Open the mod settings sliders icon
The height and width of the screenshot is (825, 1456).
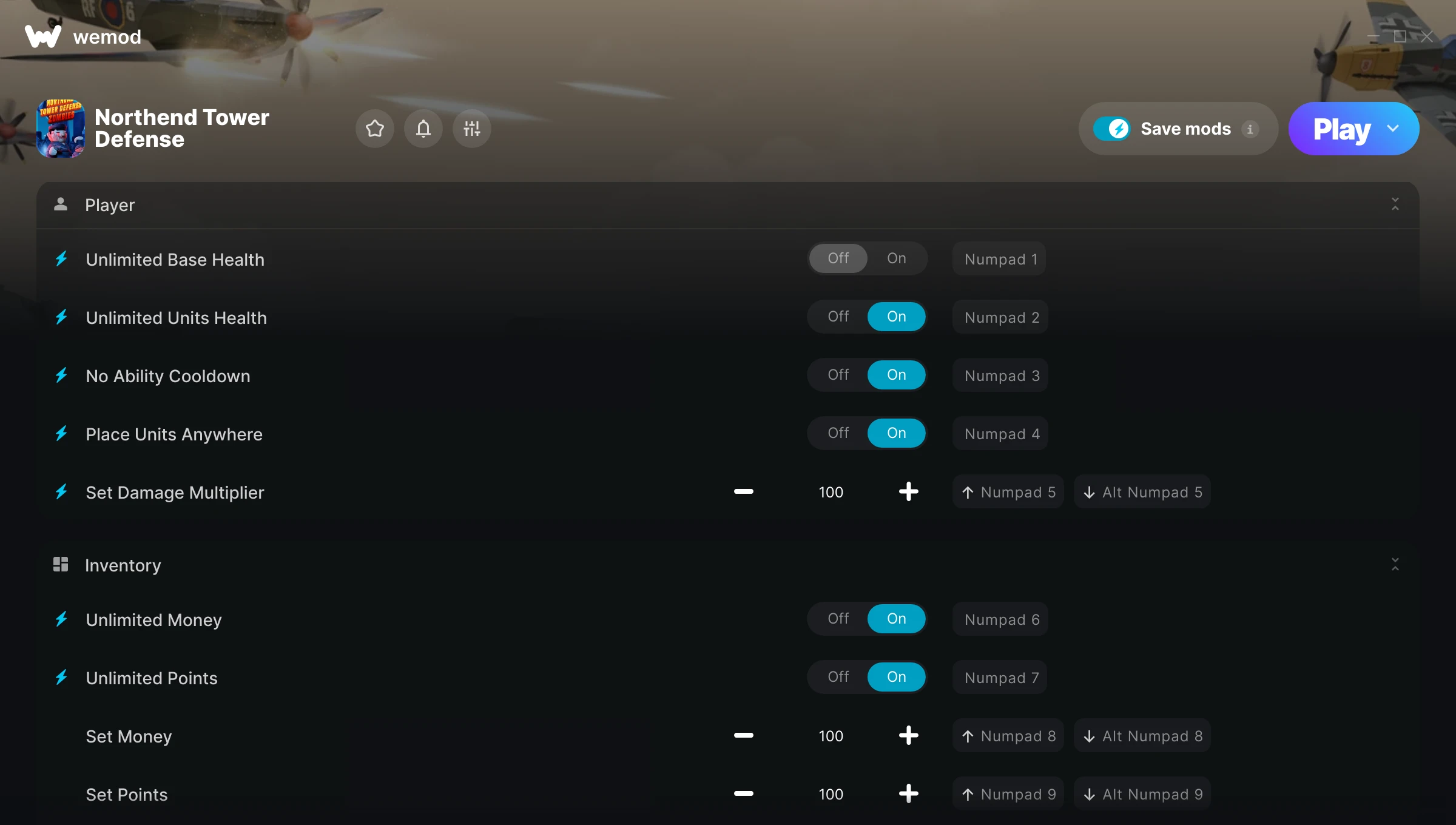click(472, 129)
